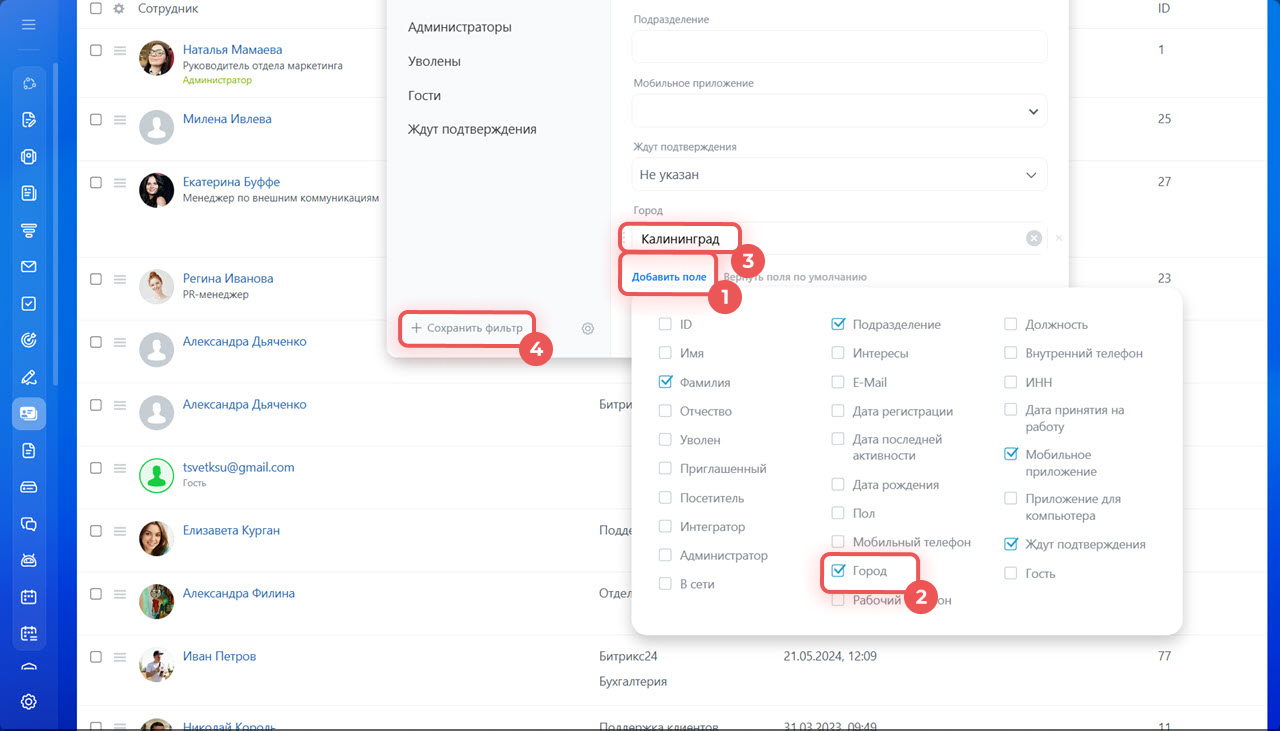1280x731 pixels.
Task: Open the filter presets gear icon
Action: (588, 328)
